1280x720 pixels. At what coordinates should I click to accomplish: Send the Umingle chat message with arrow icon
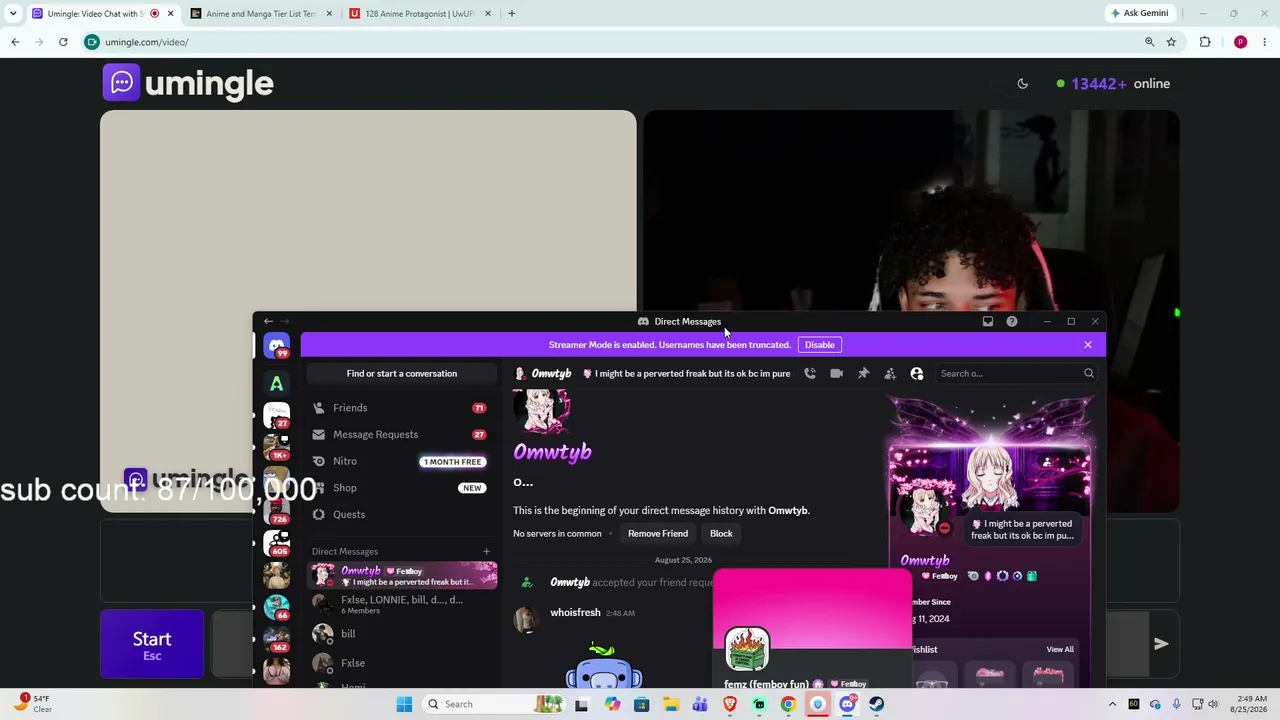(x=1161, y=644)
